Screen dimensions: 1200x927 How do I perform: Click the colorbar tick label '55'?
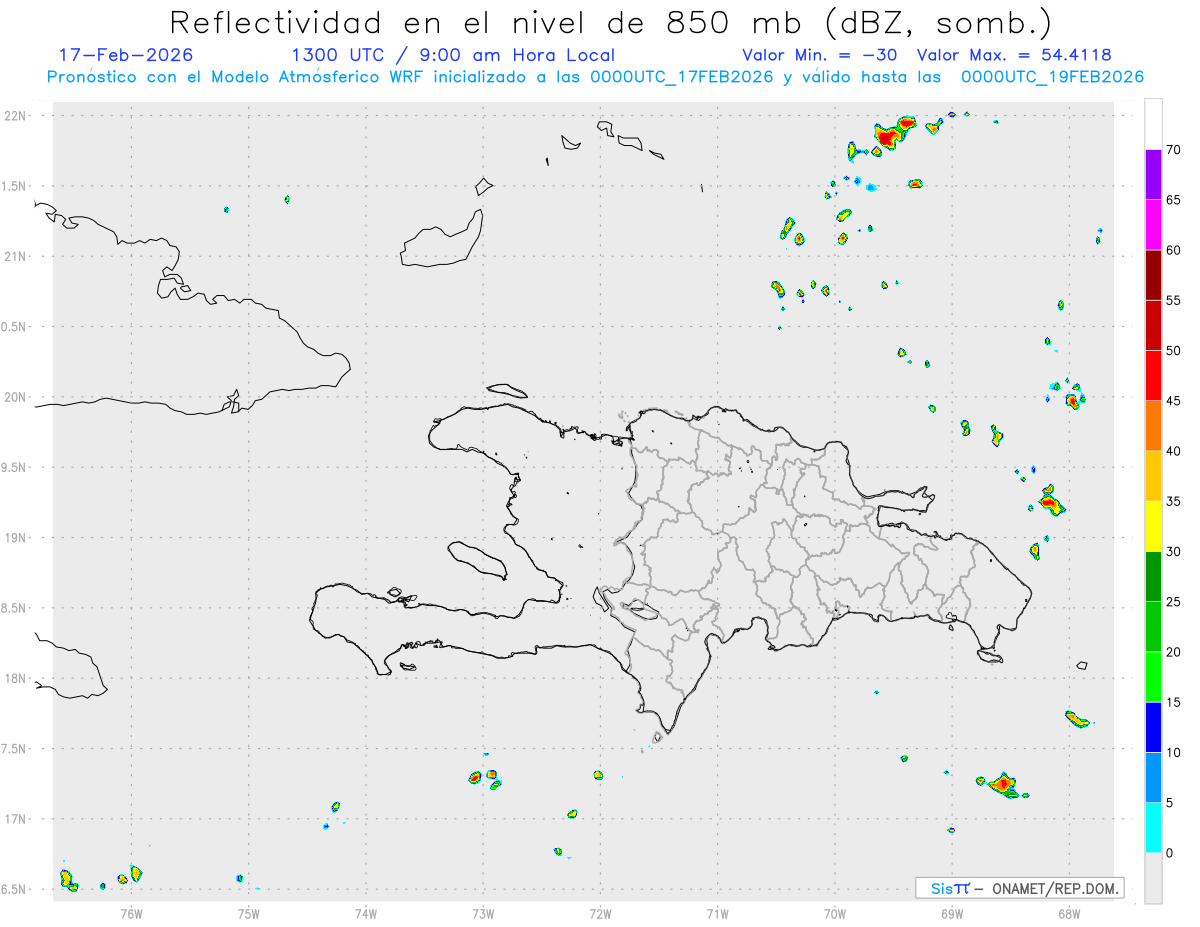pos(1173,300)
